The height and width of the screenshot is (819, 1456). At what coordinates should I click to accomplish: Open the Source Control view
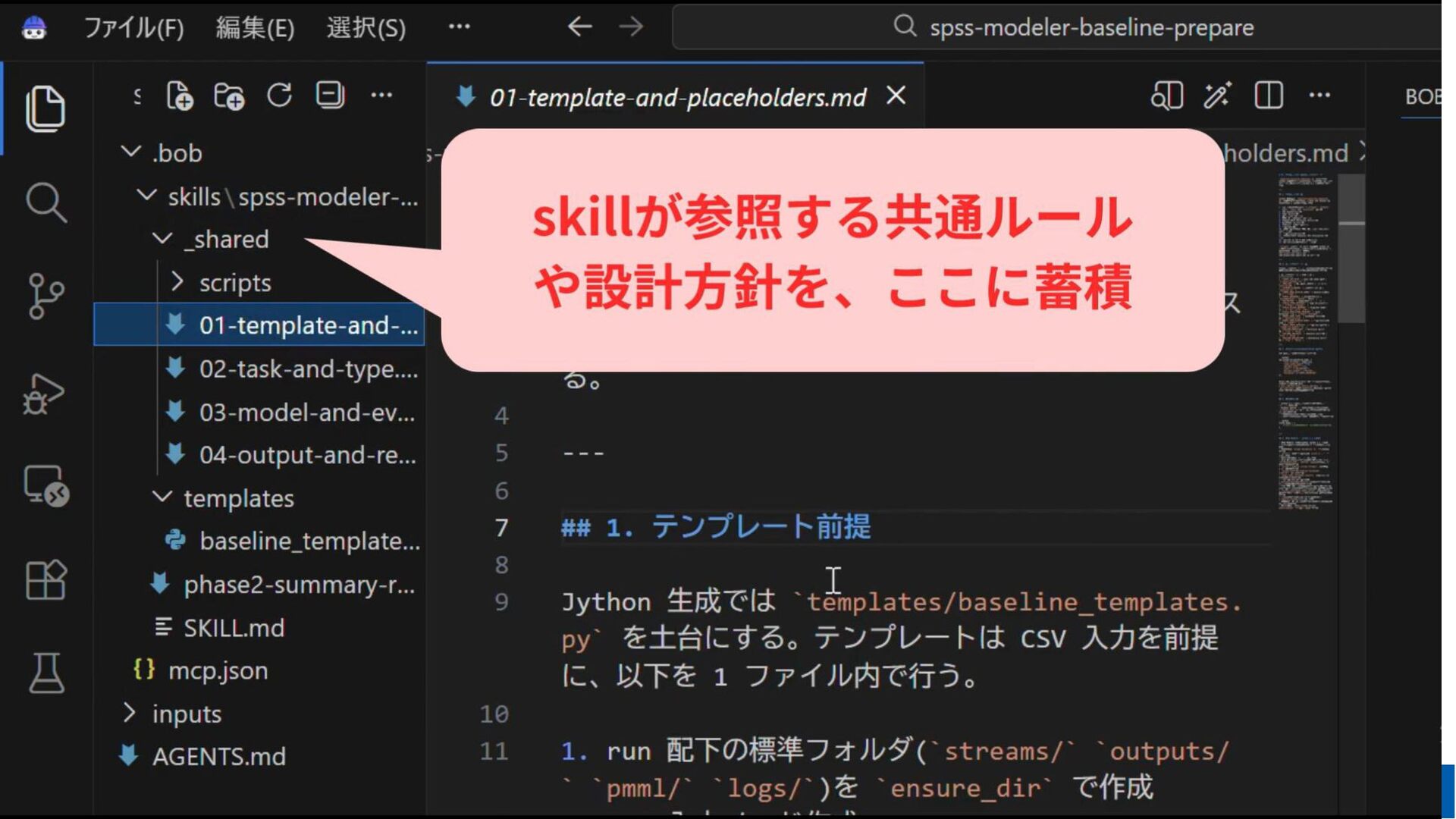tap(45, 296)
